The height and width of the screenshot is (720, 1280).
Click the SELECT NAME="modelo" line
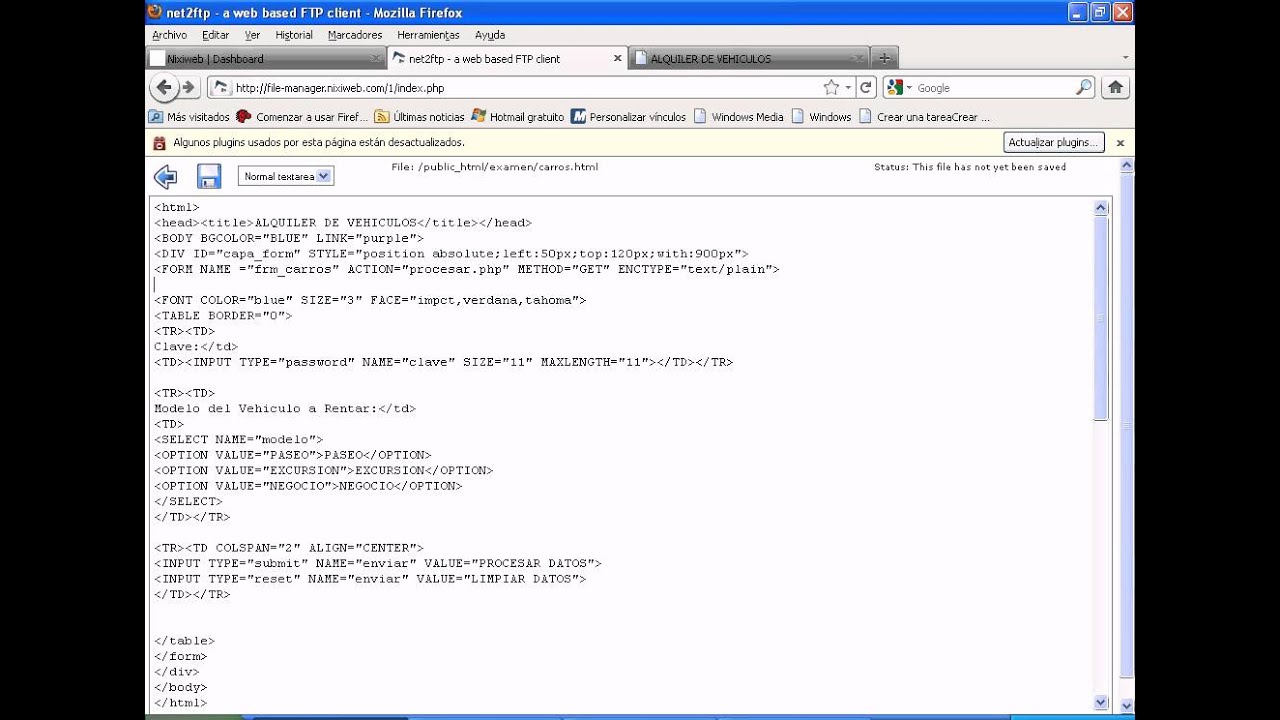click(238, 439)
